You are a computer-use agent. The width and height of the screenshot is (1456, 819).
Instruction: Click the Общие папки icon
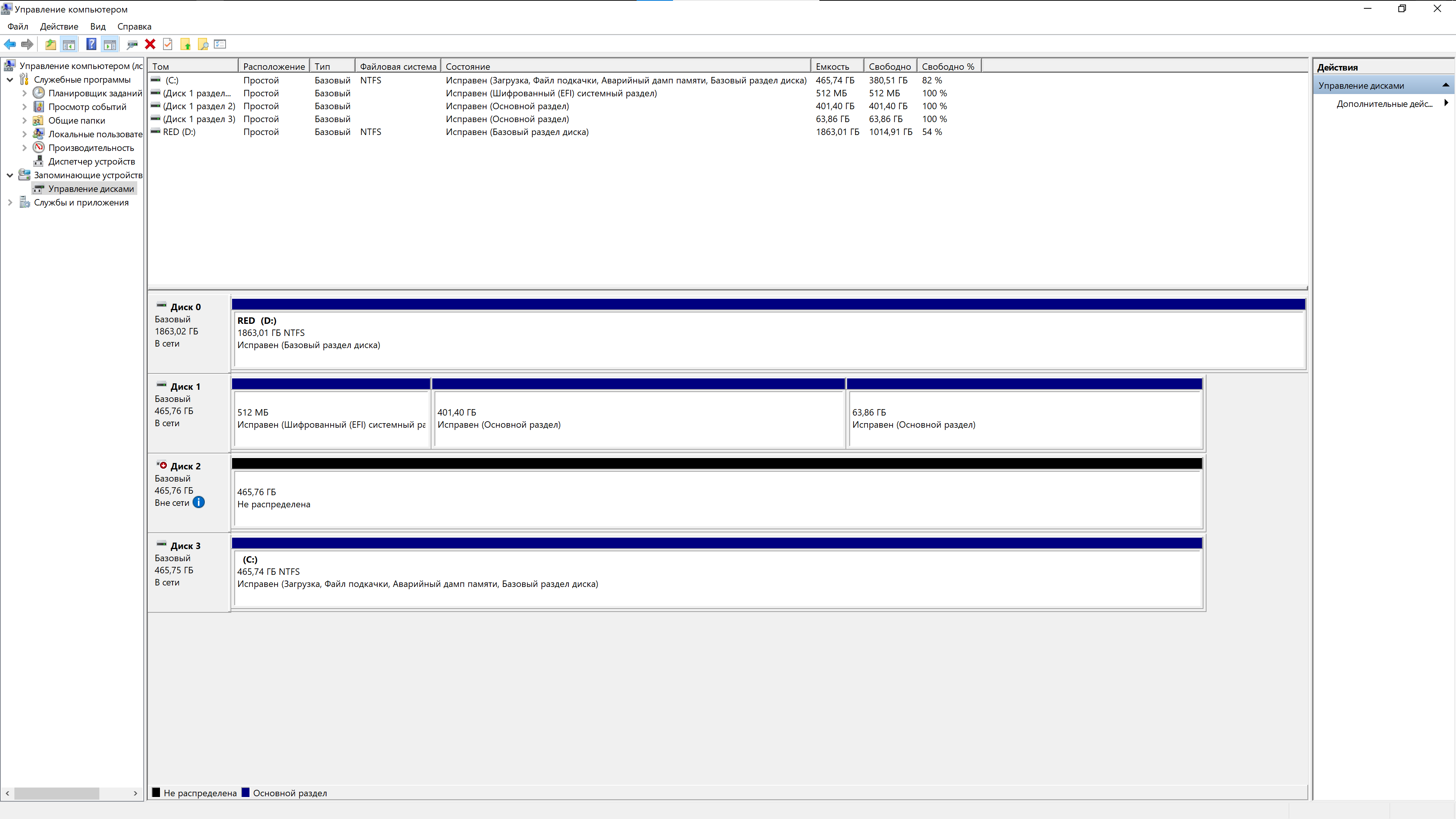38,120
